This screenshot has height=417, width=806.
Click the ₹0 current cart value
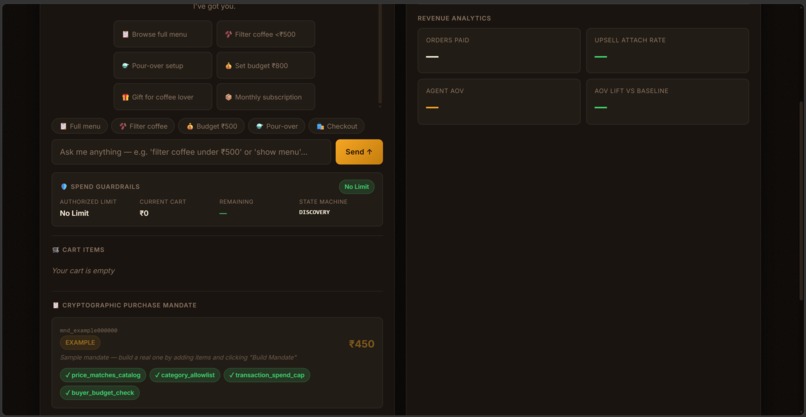pos(144,213)
